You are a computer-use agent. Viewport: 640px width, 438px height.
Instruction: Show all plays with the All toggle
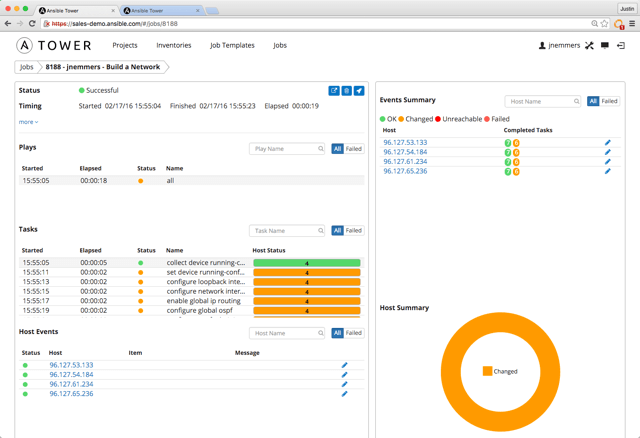click(x=337, y=149)
